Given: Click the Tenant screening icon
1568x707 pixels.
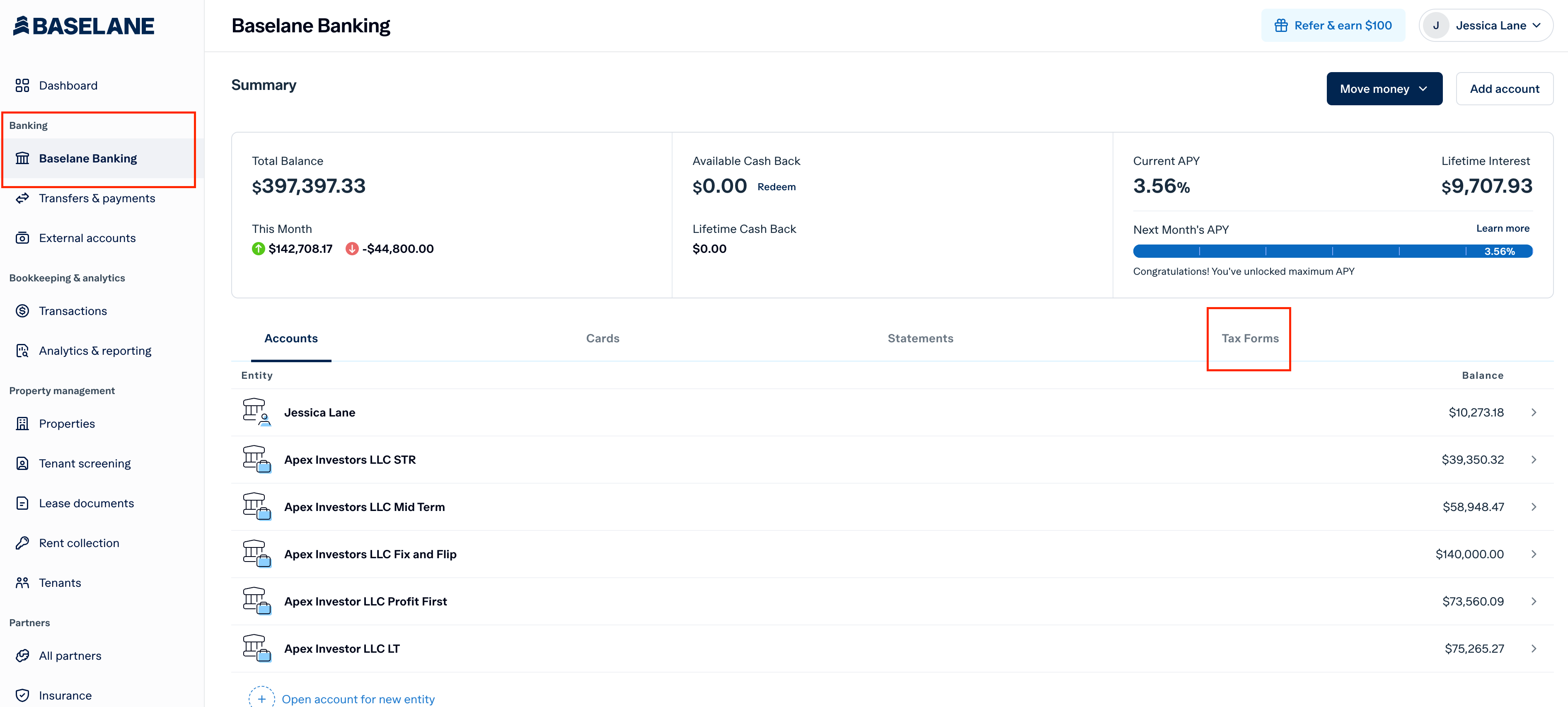Looking at the screenshot, I should pyautogui.click(x=22, y=463).
